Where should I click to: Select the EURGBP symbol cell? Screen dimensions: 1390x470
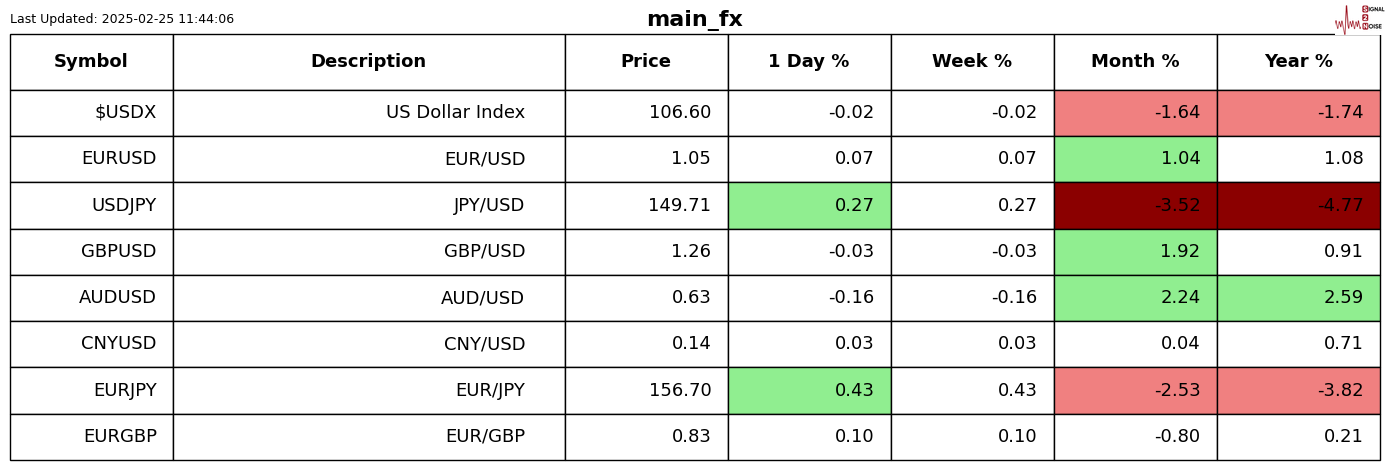[120, 437]
